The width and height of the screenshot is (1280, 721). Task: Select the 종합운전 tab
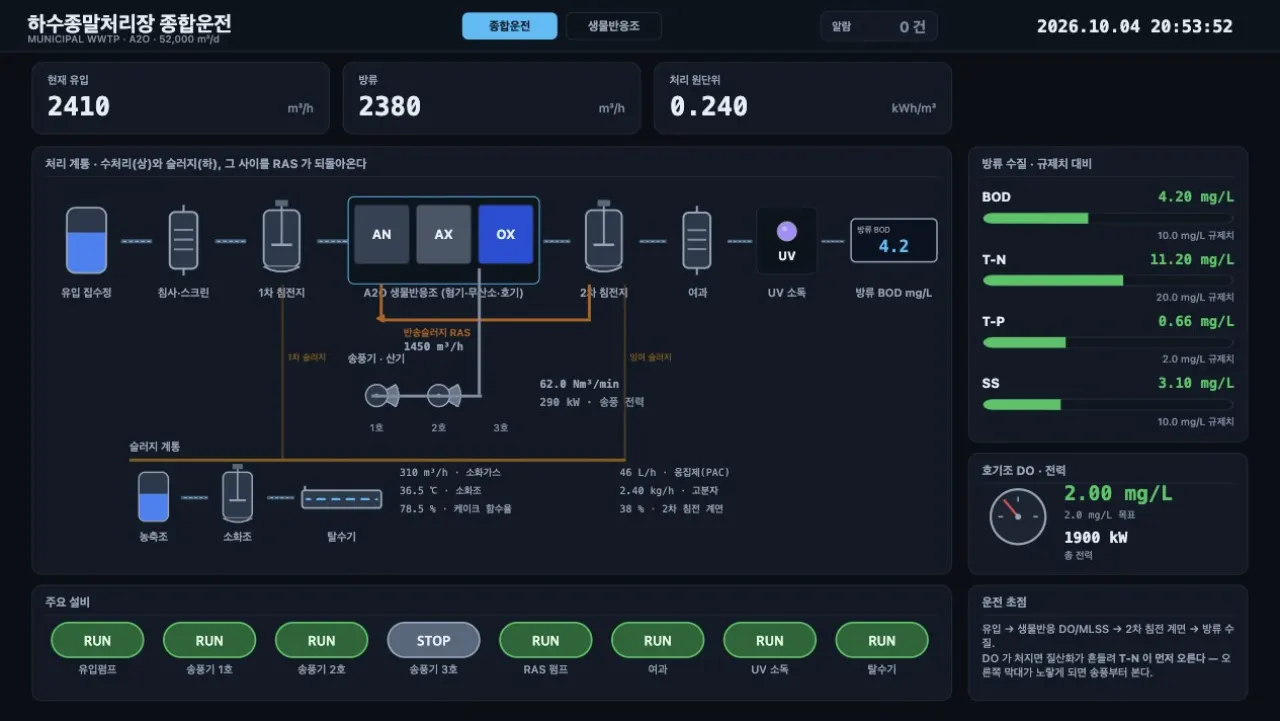[510, 26]
